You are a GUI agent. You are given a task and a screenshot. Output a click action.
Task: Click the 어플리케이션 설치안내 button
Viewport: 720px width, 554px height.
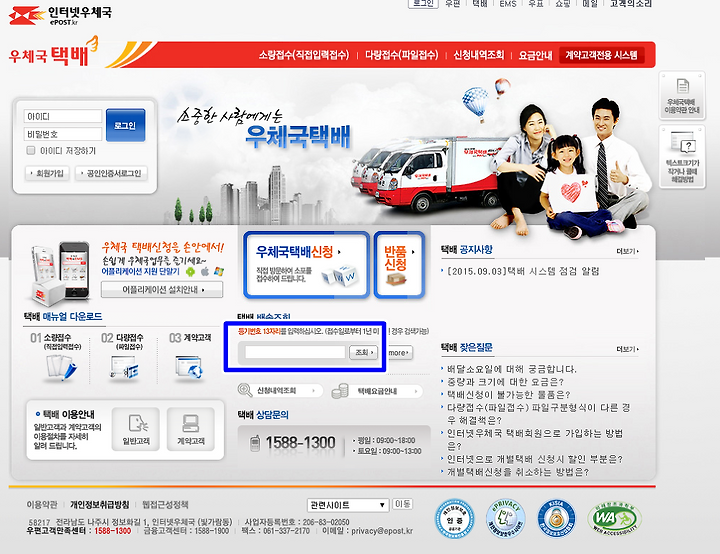click(x=162, y=289)
